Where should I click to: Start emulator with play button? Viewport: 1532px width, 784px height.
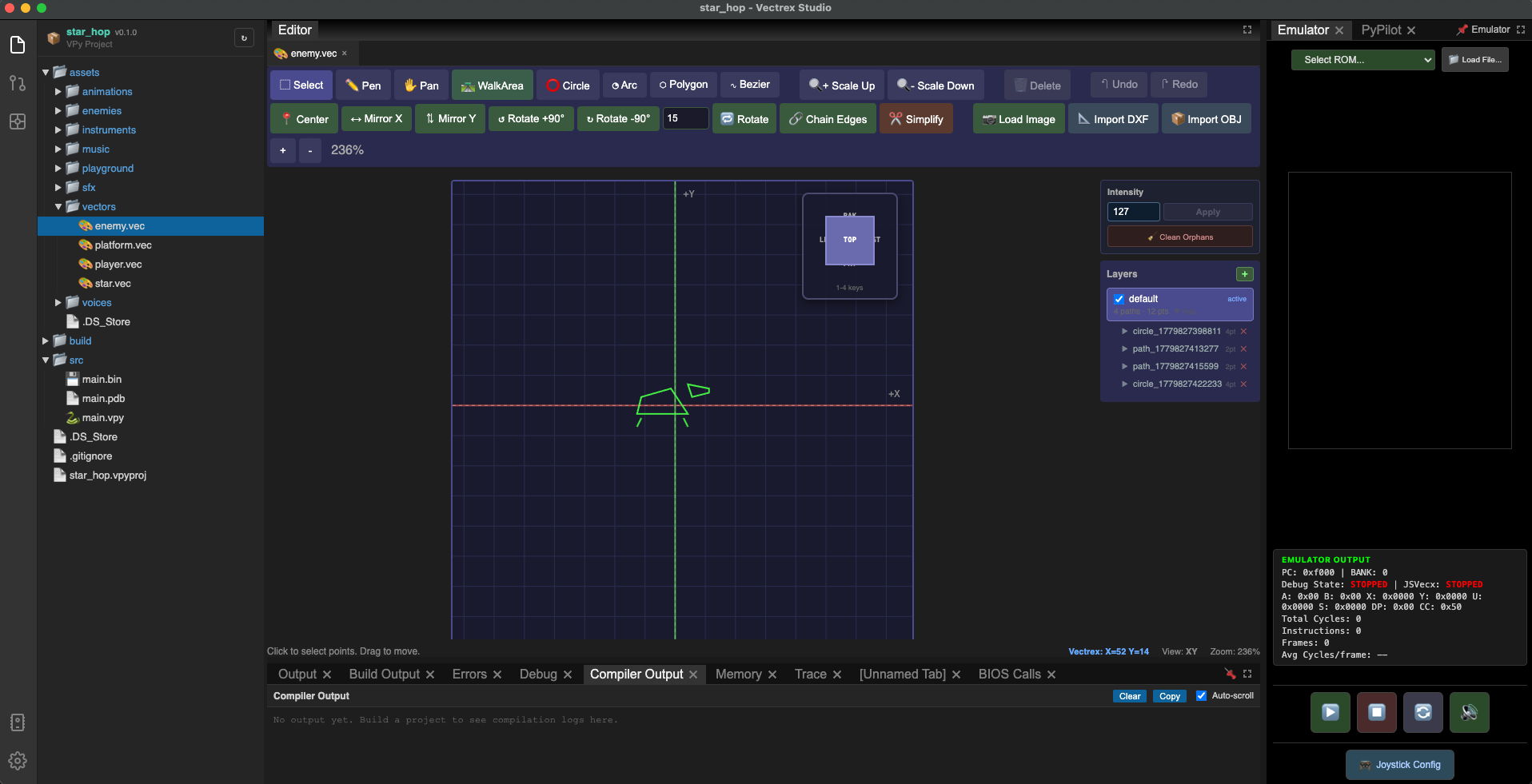pos(1331,712)
